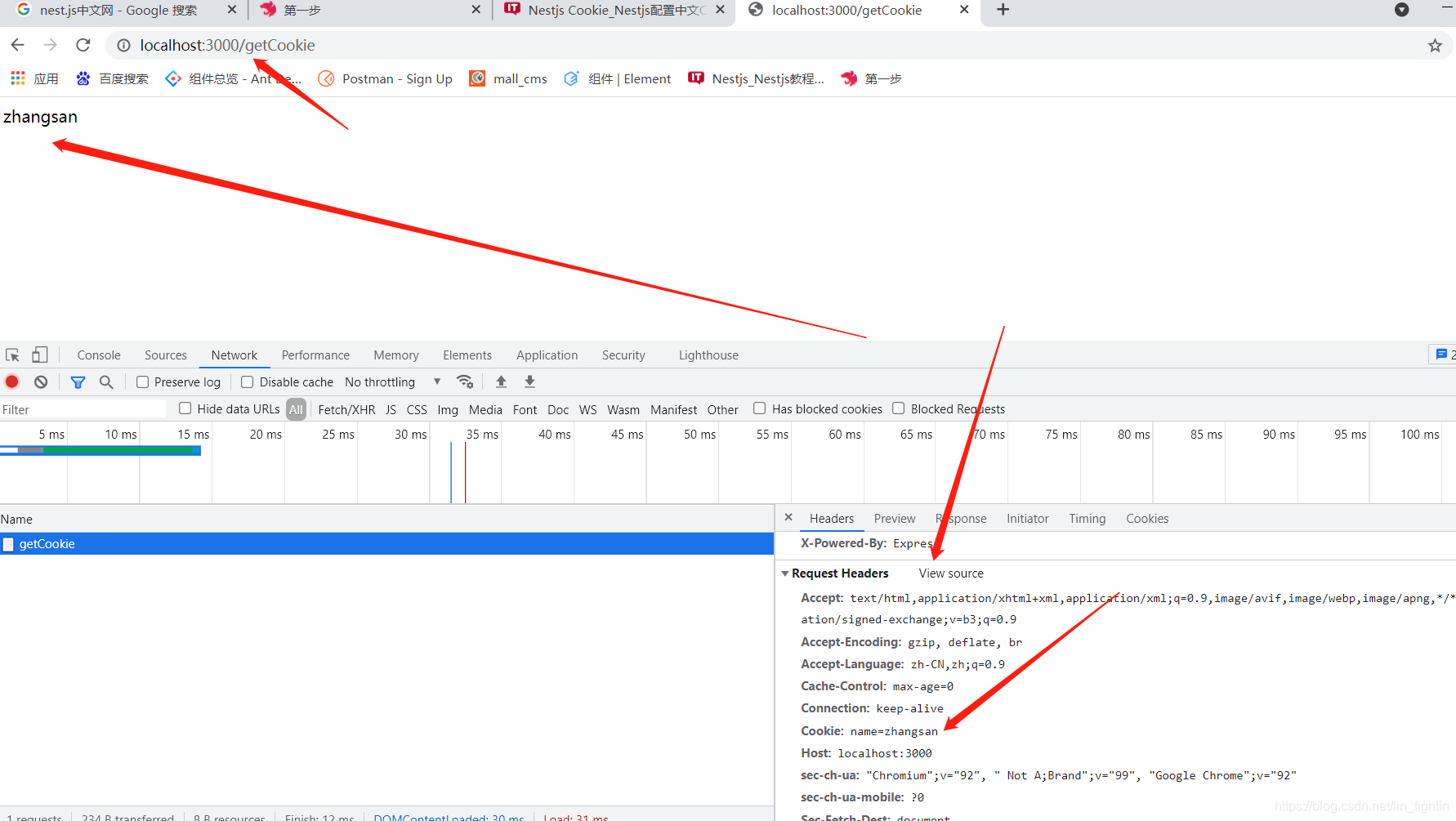Open the Application panel
The image size is (1456, 821).
point(547,355)
